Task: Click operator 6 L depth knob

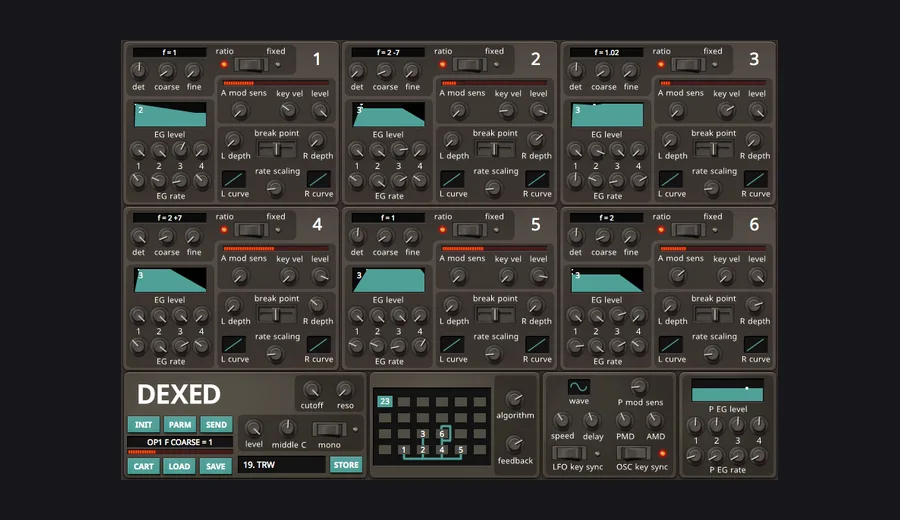Action: [670, 305]
